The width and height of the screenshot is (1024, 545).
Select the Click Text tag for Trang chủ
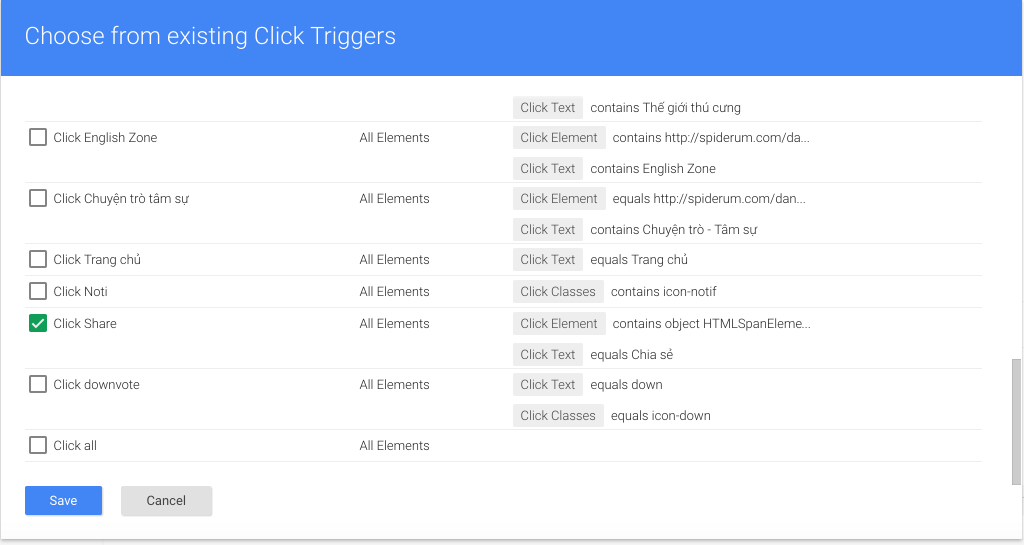(547, 260)
